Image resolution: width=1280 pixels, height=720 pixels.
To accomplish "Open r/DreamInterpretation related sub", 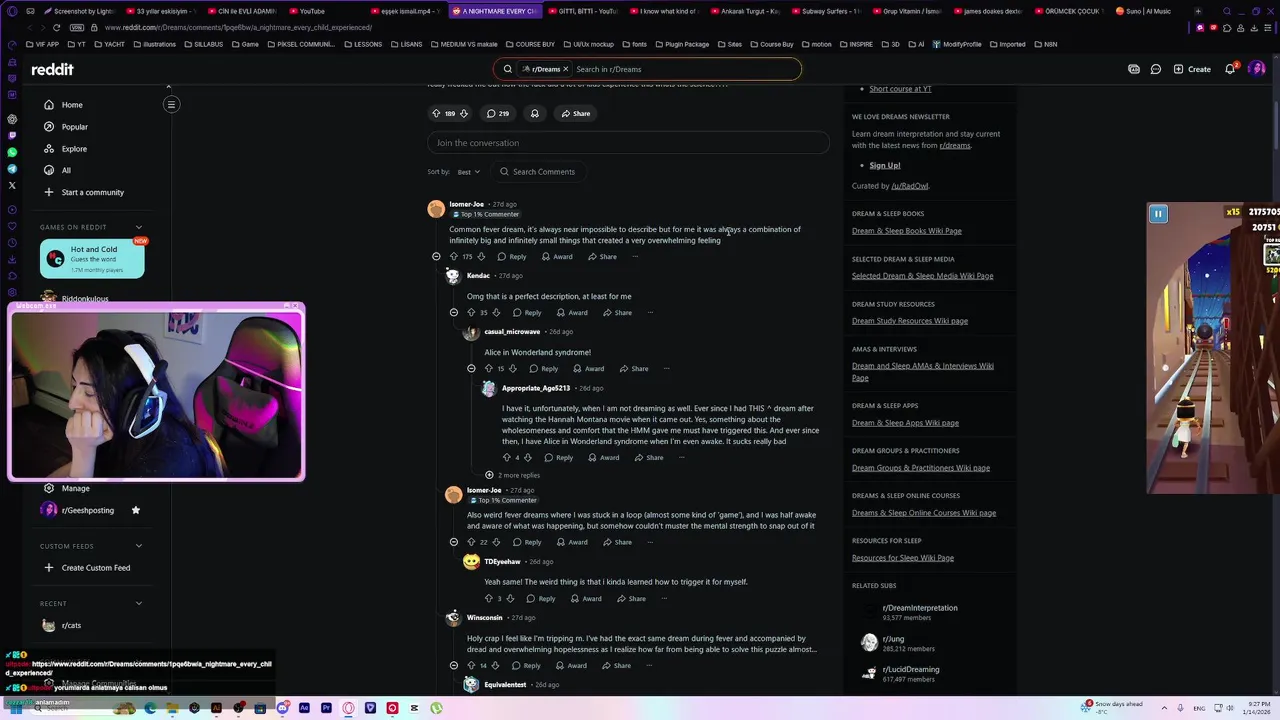I will pos(920,608).
